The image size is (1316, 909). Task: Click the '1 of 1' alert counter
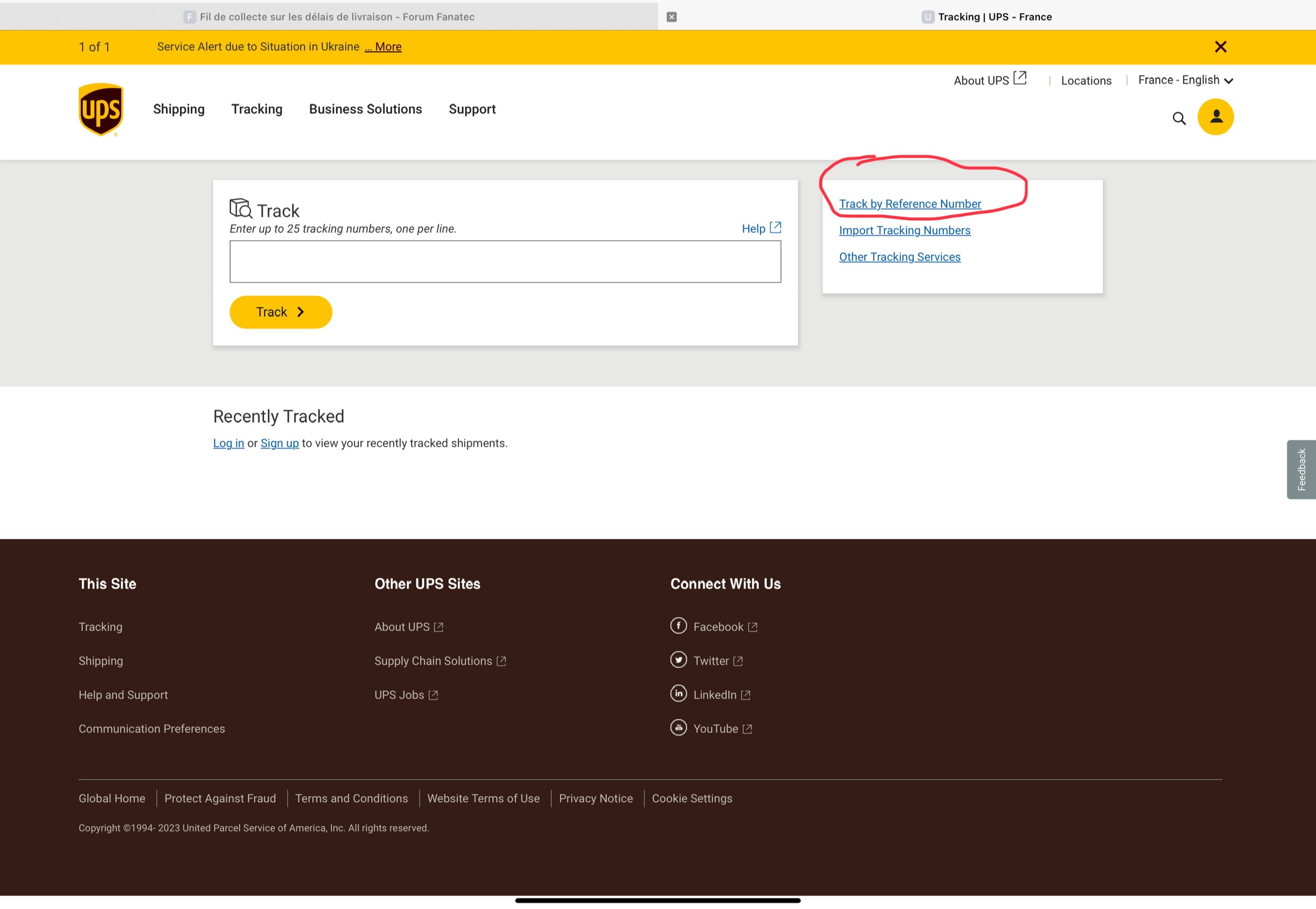pos(94,47)
